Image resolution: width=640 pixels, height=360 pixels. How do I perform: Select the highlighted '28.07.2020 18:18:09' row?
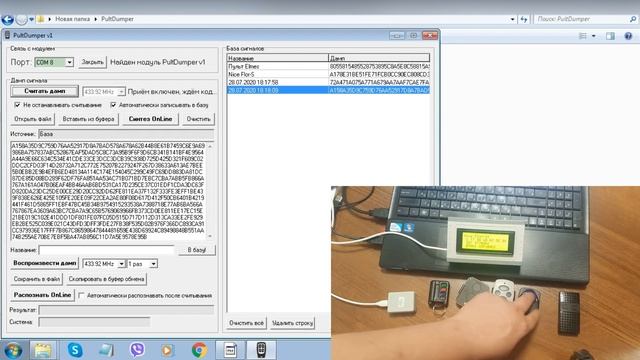(x=329, y=90)
